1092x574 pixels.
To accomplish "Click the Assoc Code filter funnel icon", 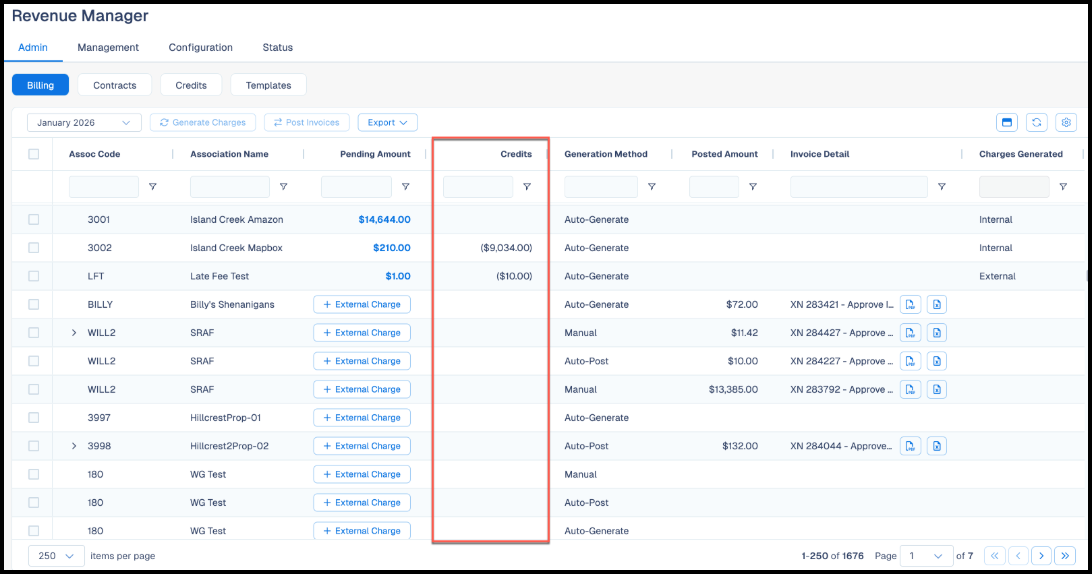I will pyautogui.click(x=153, y=187).
